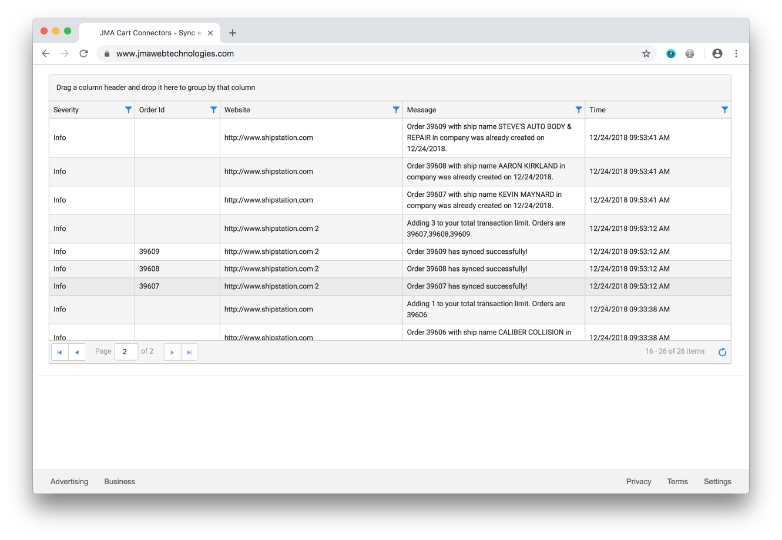Open the Time column filter
Screen dimensions: 782x540
point(725,110)
